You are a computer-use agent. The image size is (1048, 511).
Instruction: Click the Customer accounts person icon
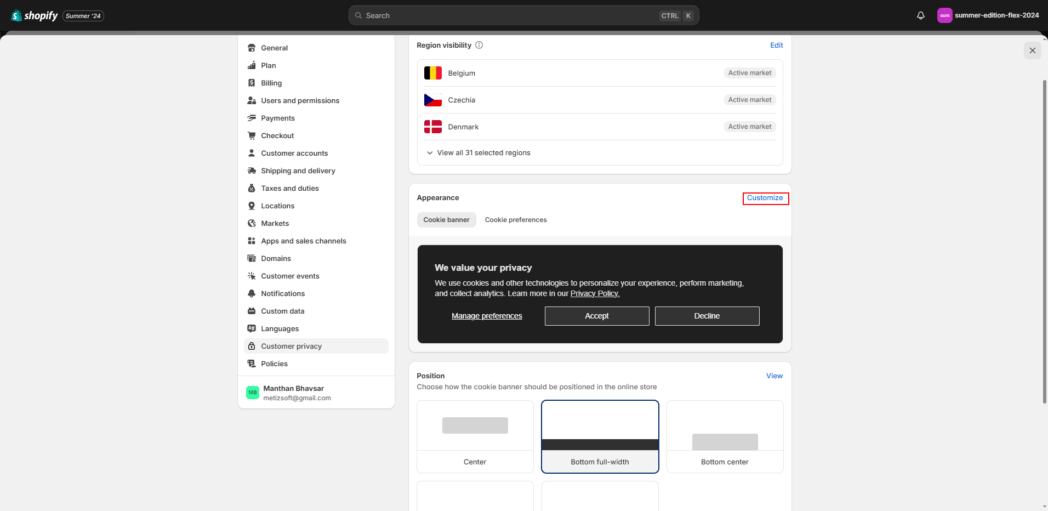coord(251,153)
